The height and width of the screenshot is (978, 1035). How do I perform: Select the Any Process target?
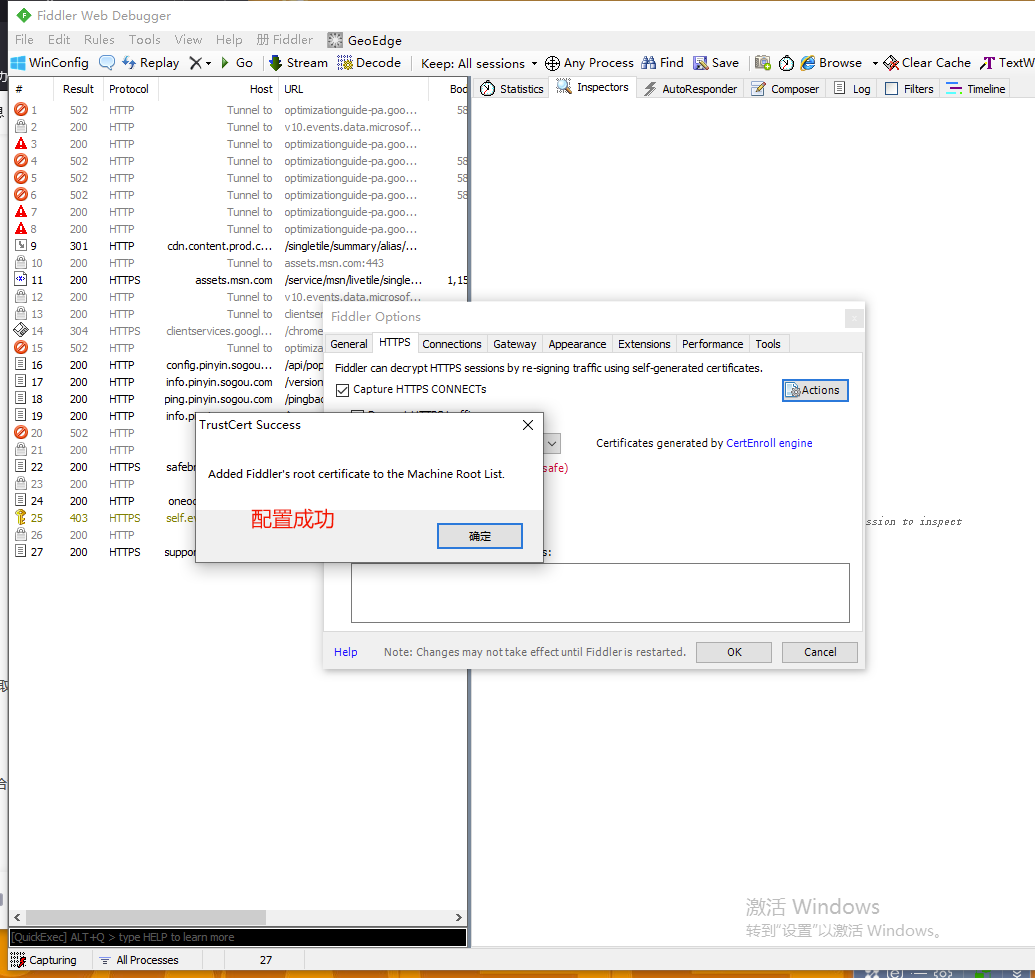click(589, 63)
